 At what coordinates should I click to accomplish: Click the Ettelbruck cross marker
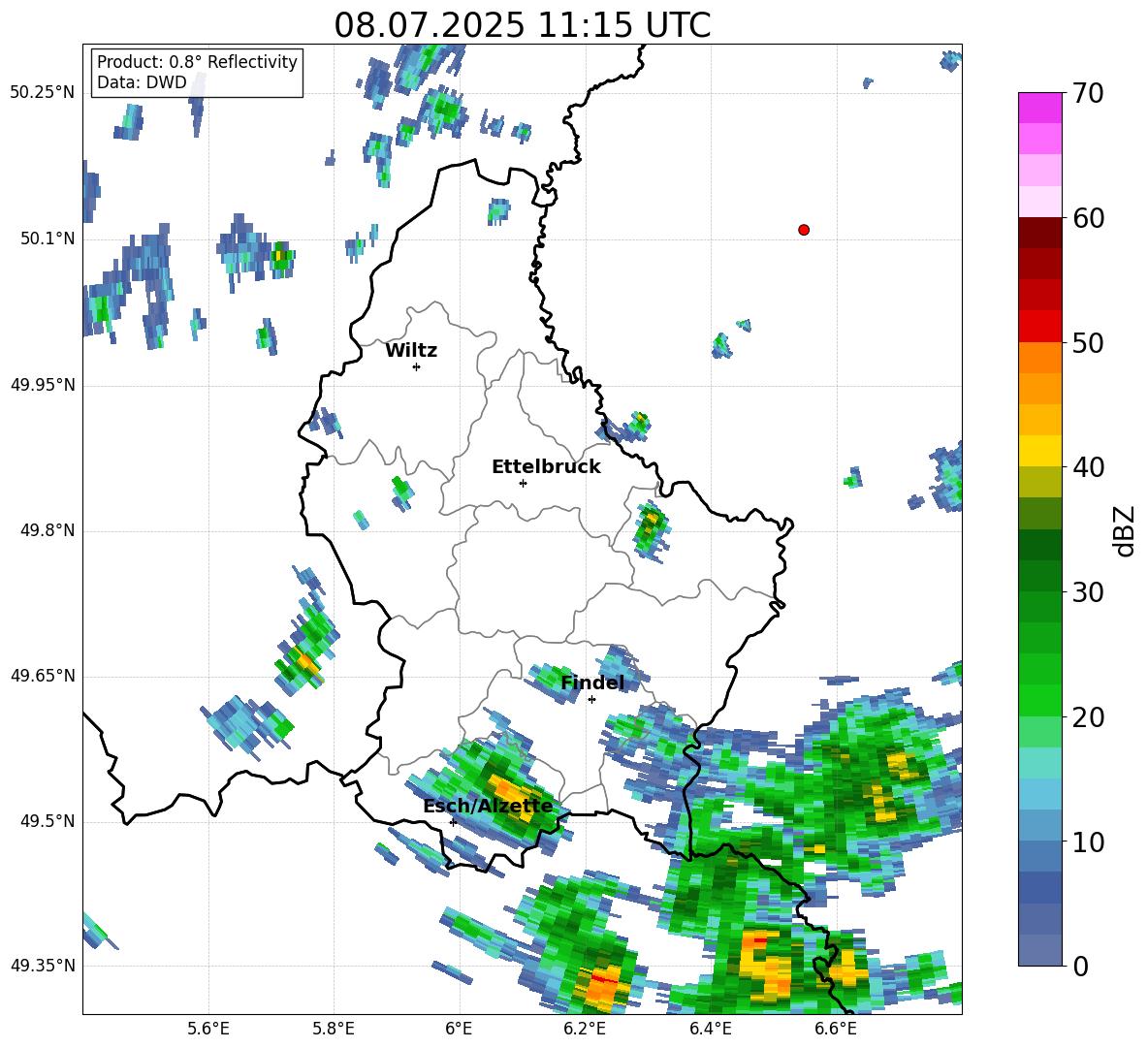523,483
